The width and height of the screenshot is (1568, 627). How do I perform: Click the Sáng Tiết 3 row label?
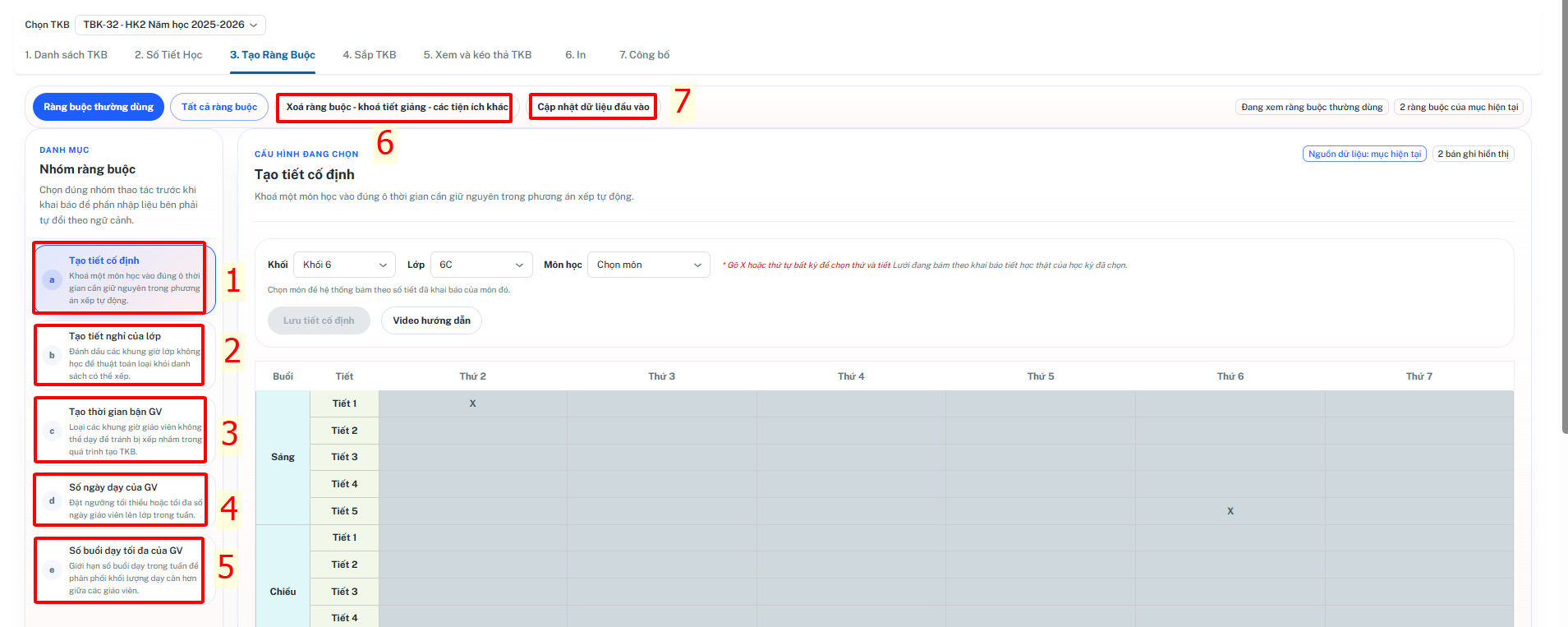click(344, 457)
